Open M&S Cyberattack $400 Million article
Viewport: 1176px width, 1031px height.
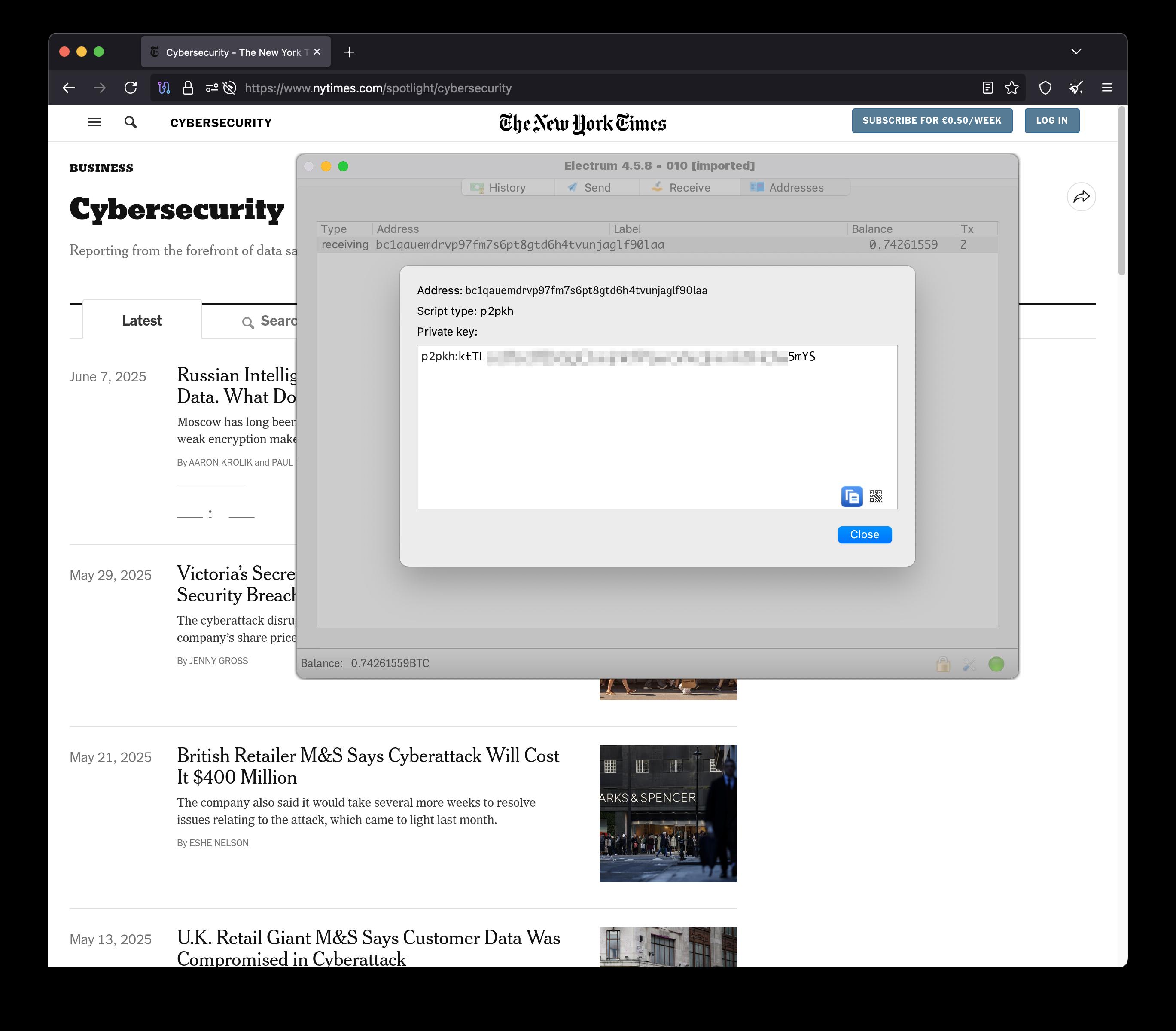[x=368, y=766]
